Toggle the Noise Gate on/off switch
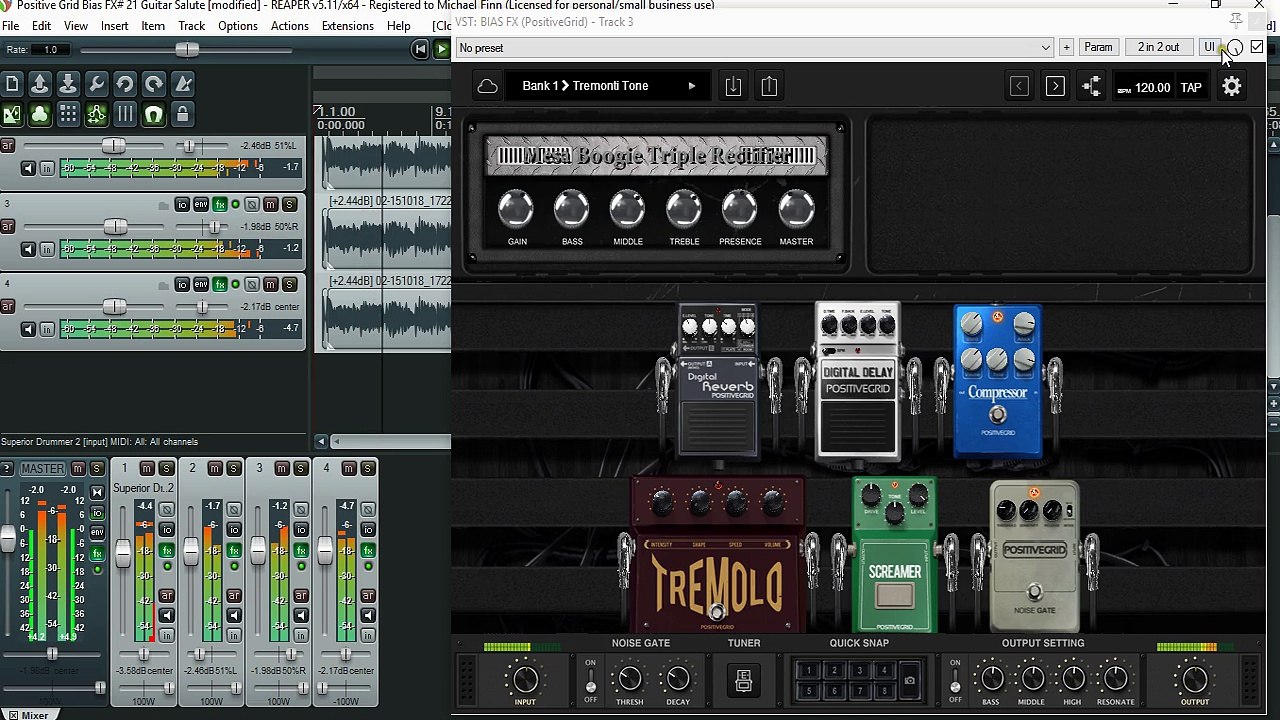 (x=590, y=681)
